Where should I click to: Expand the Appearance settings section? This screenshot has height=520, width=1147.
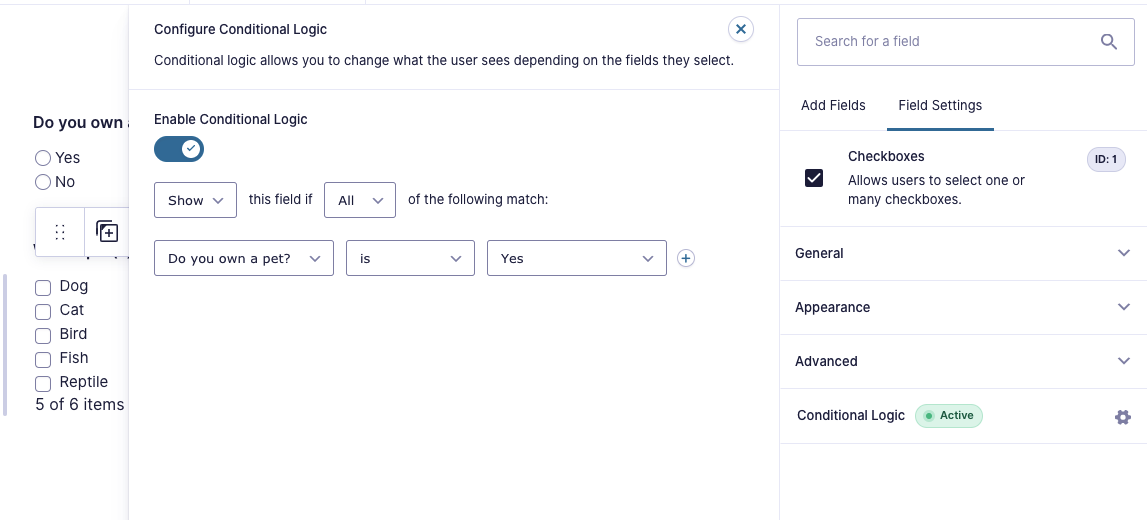pos(963,307)
